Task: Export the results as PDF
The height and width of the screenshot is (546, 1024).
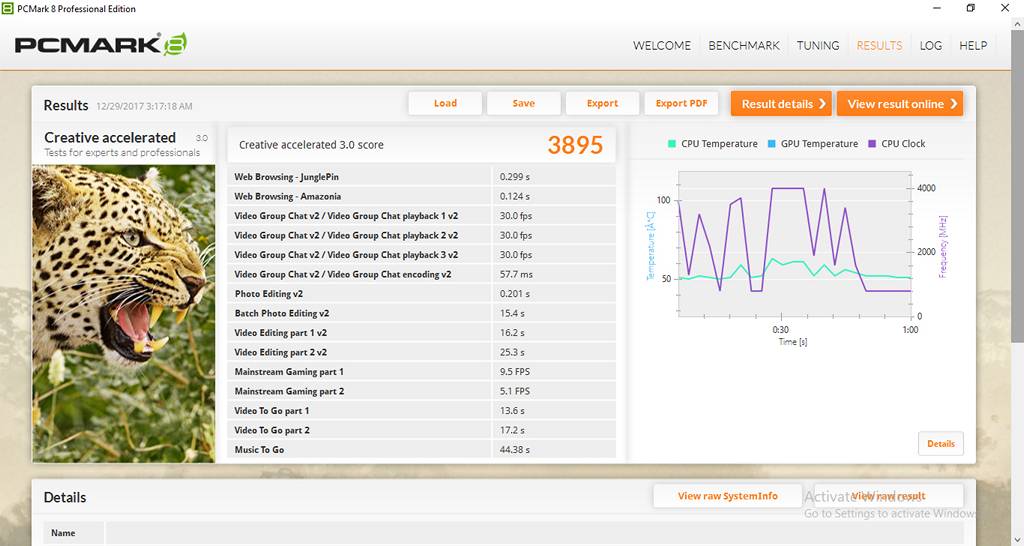Action: point(681,103)
